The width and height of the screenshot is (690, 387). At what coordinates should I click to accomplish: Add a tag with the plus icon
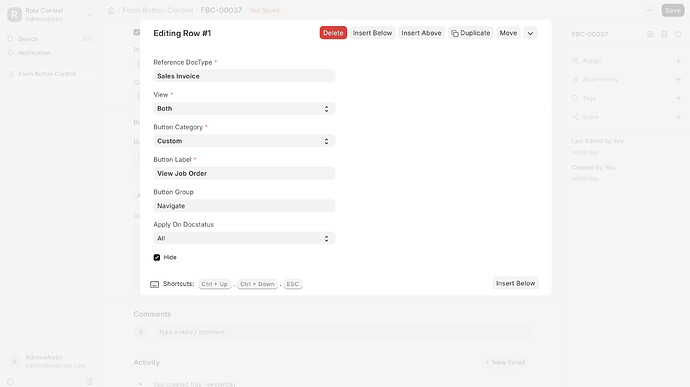pyautogui.click(x=678, y=98)
